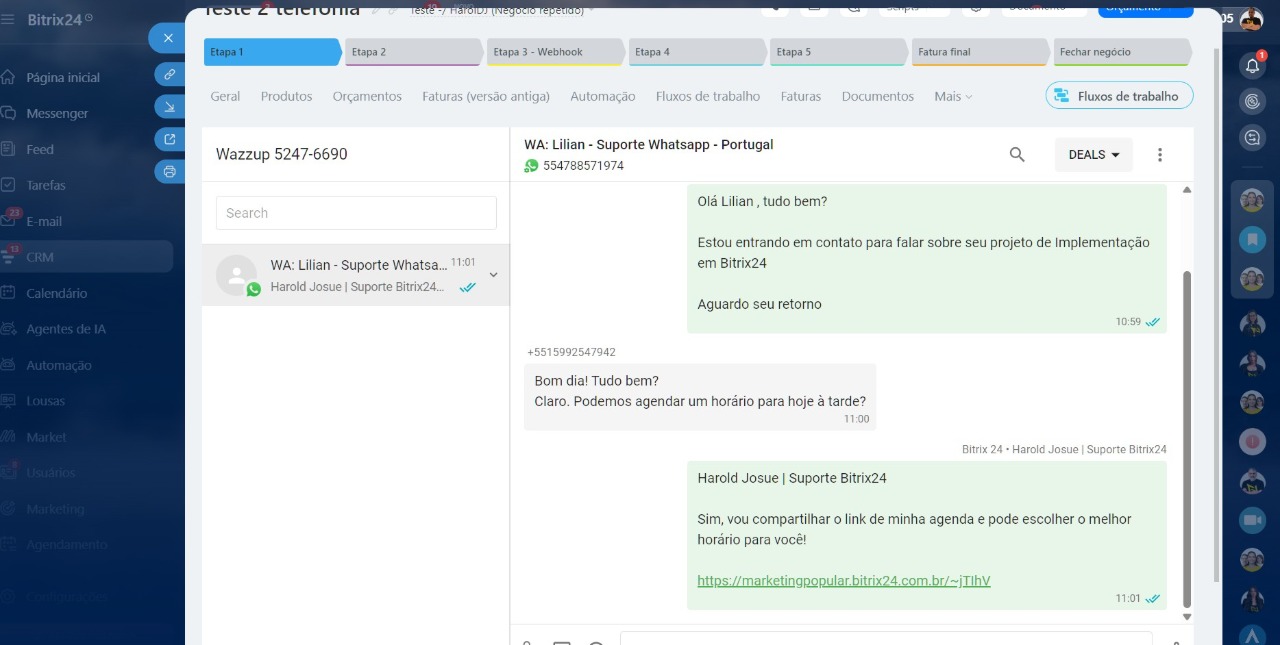Expand the Mais tabs dropdown
The image size is (1280, 645).
coord(953,96)
